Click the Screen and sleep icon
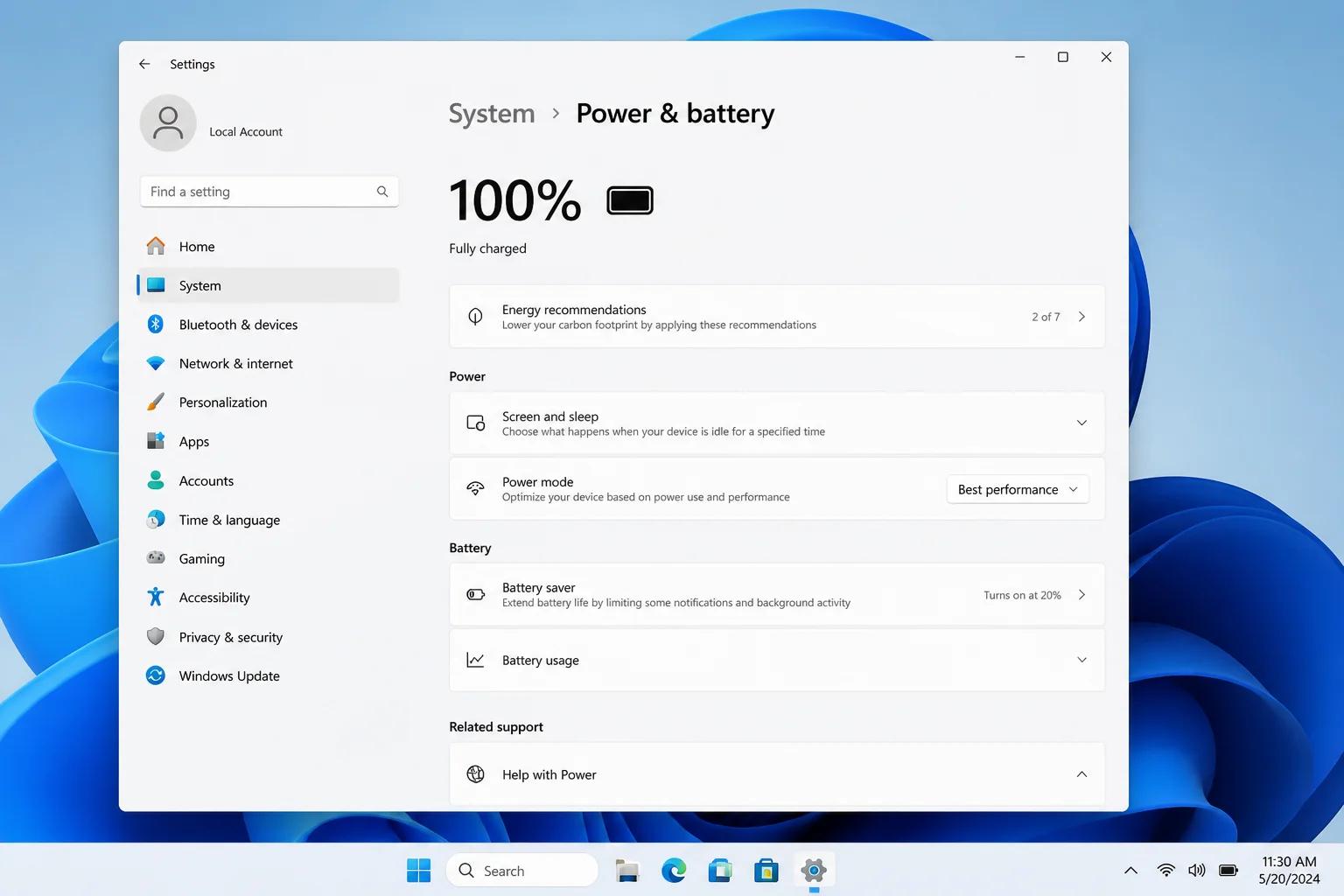 476,423
